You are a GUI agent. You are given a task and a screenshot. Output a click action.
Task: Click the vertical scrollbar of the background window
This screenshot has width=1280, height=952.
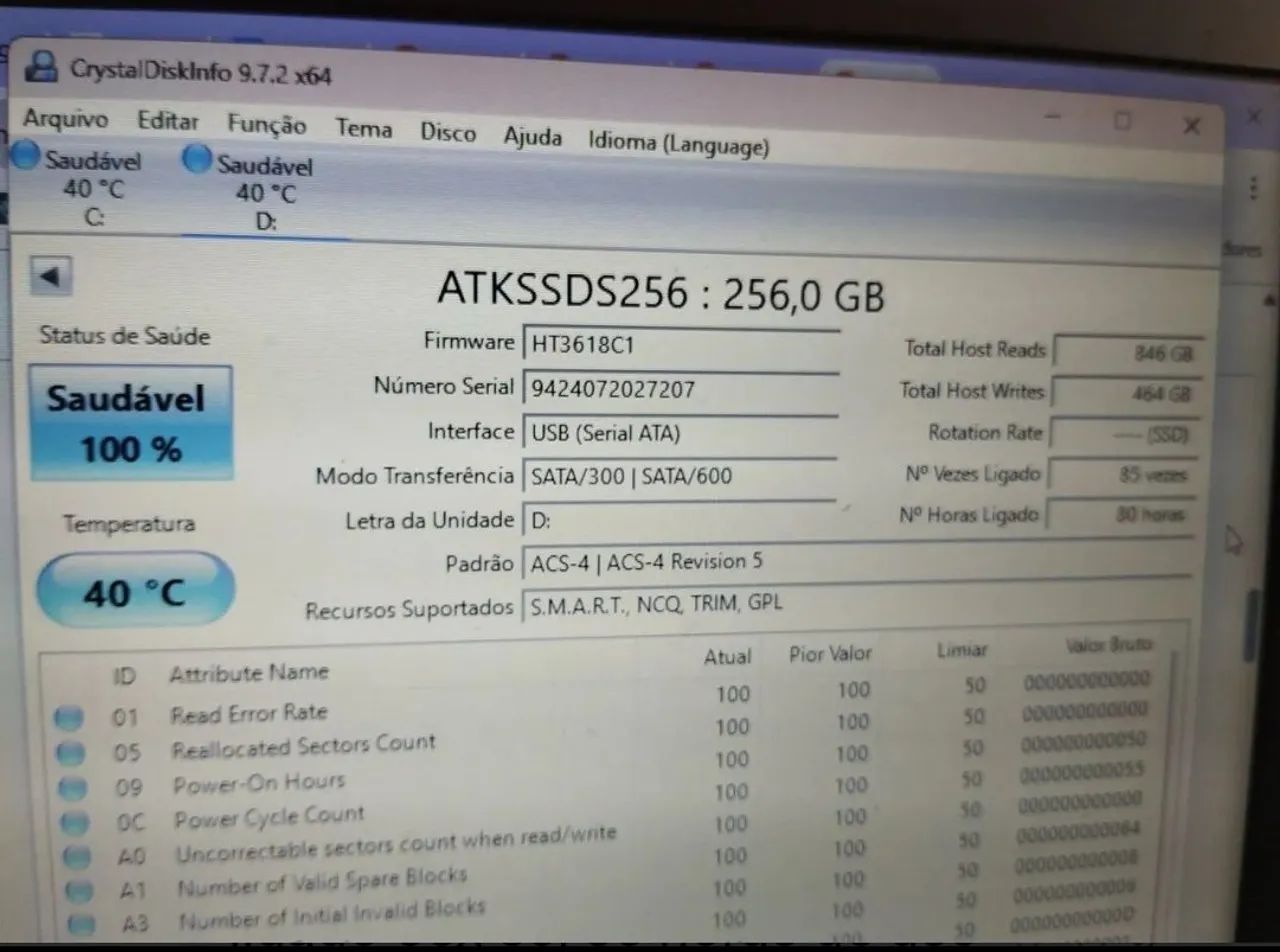pos(1251,625)
